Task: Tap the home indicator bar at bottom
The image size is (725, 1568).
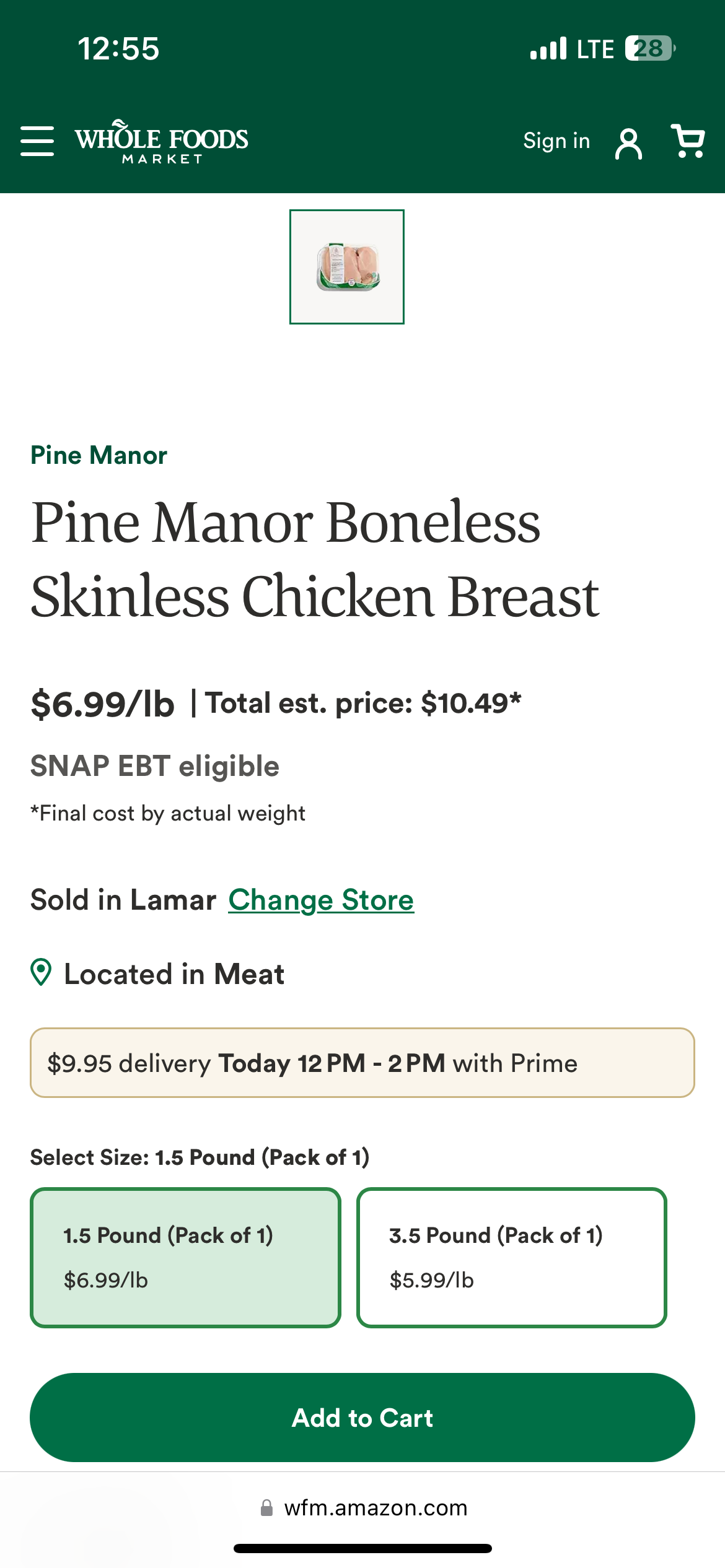Action: point(362,1548)
